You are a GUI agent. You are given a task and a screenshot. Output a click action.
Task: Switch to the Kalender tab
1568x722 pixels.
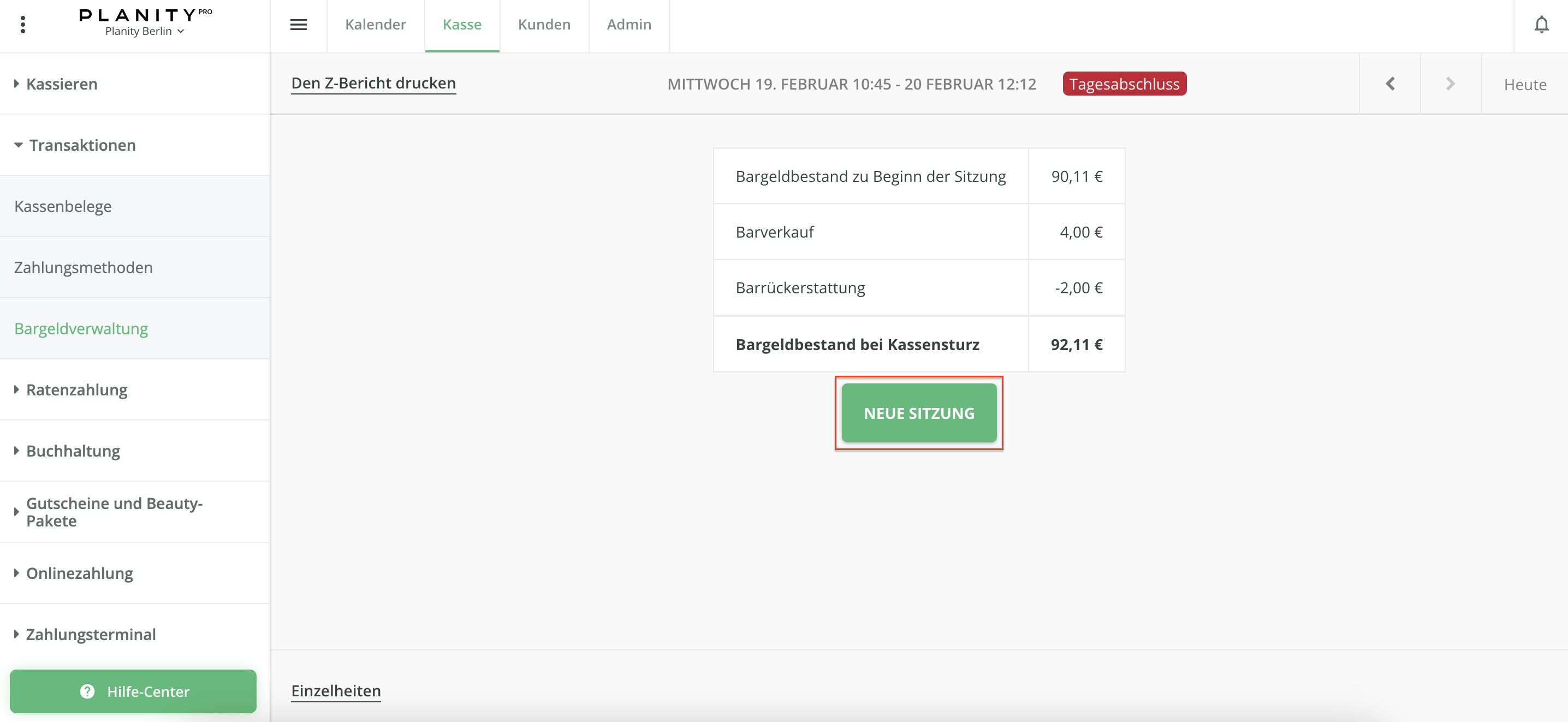tap(375, 25)
